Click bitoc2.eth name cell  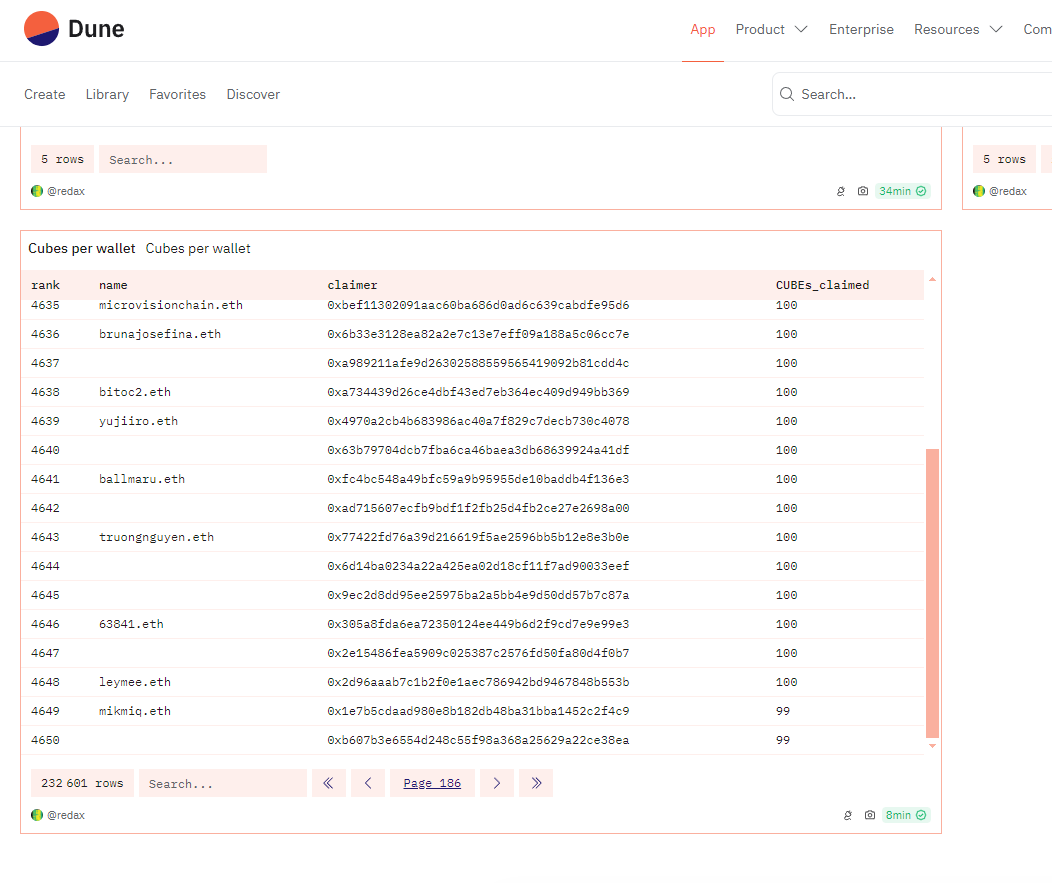click(135, 392)
